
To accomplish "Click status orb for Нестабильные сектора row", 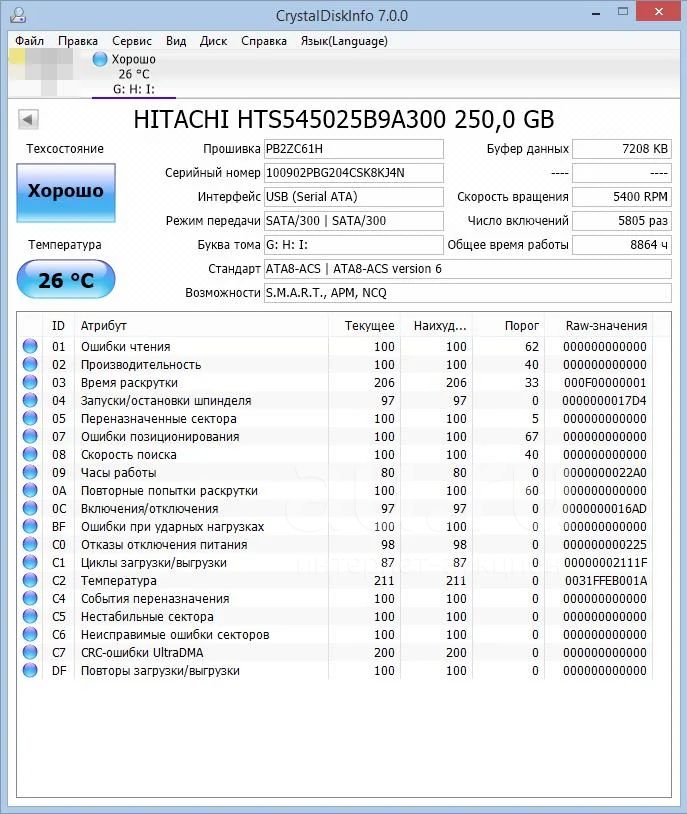I will pyautogui.click(x=30, y=616).
